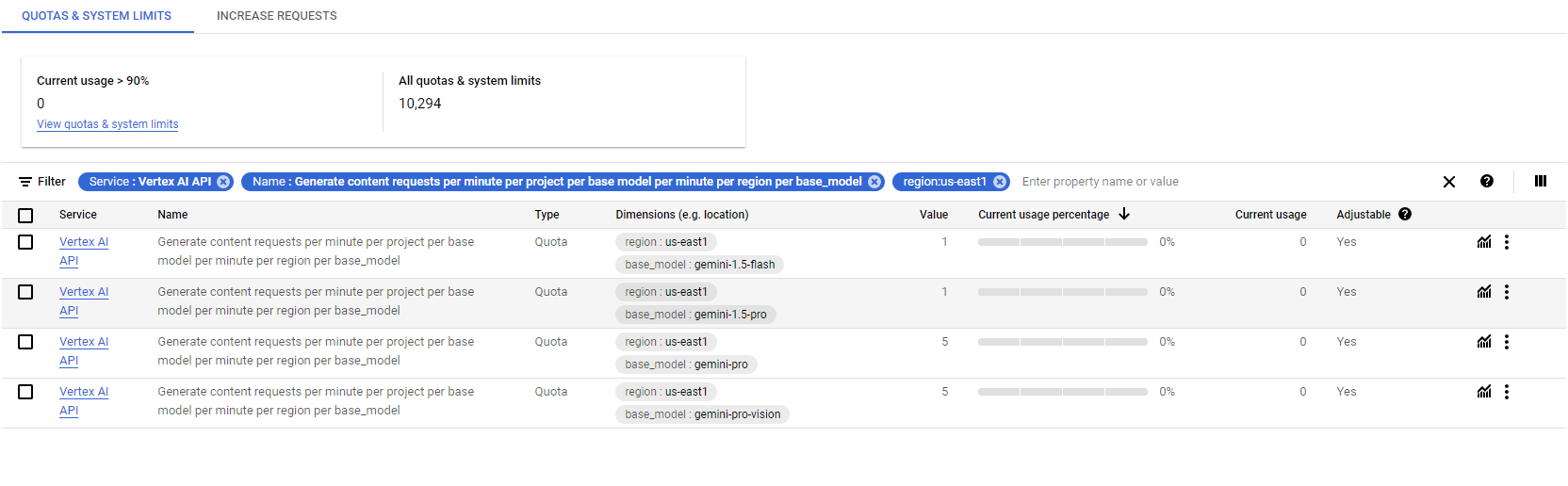Screen dimensions: 1568x486
Task: Select the Quotas & System Limits tab
Action: tap(97, 16)
